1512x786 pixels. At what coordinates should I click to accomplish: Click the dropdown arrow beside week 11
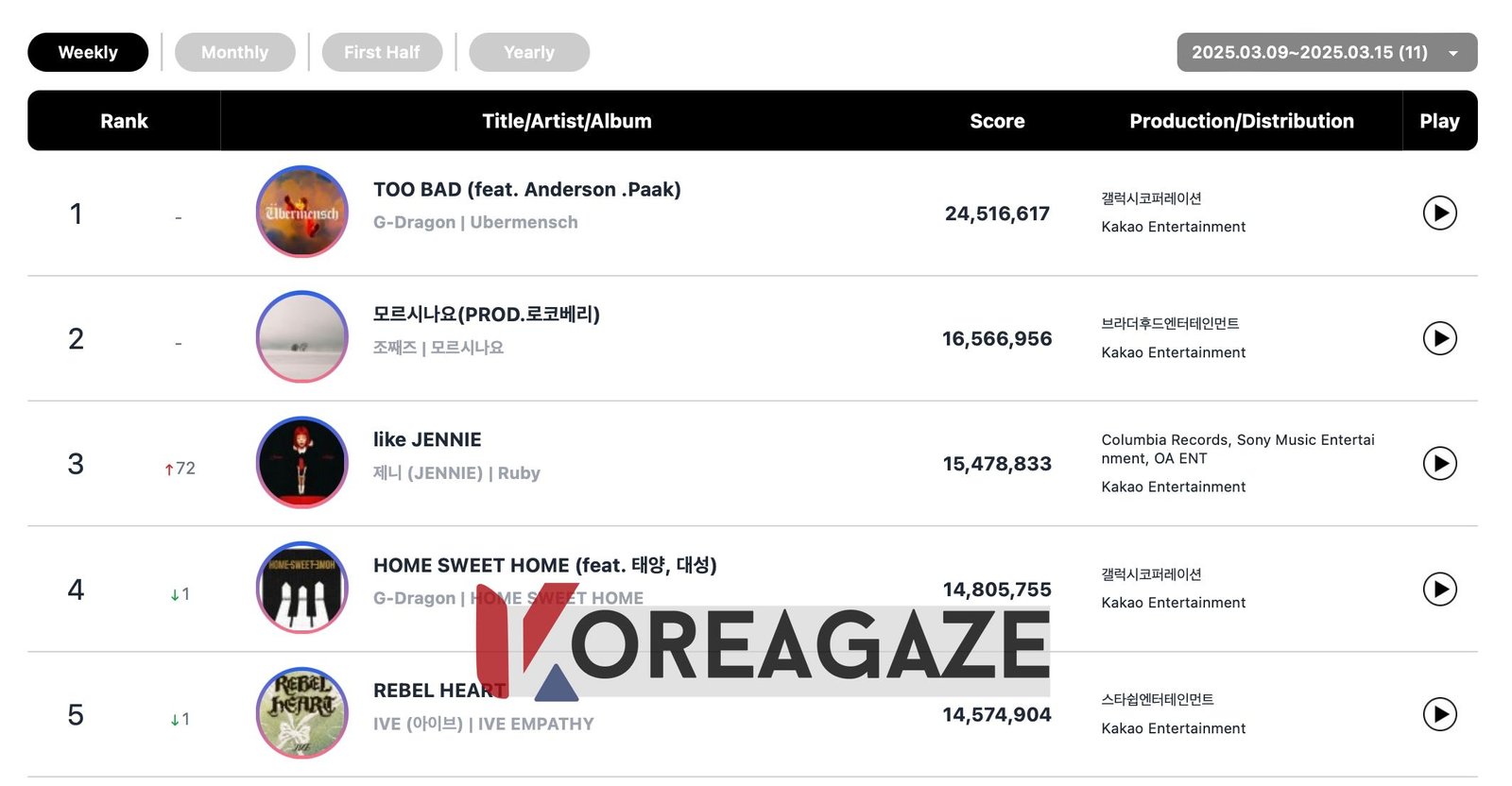1453,53
